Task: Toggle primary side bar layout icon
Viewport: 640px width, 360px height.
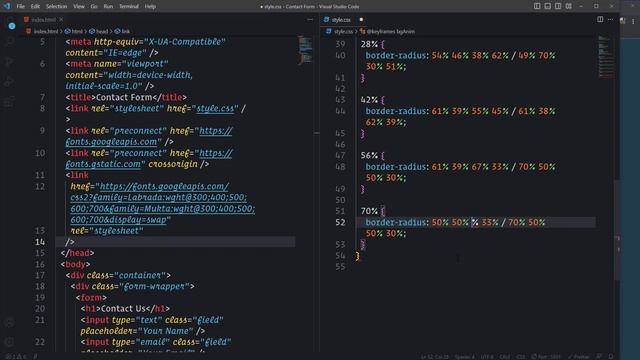Action: point(537,7)
